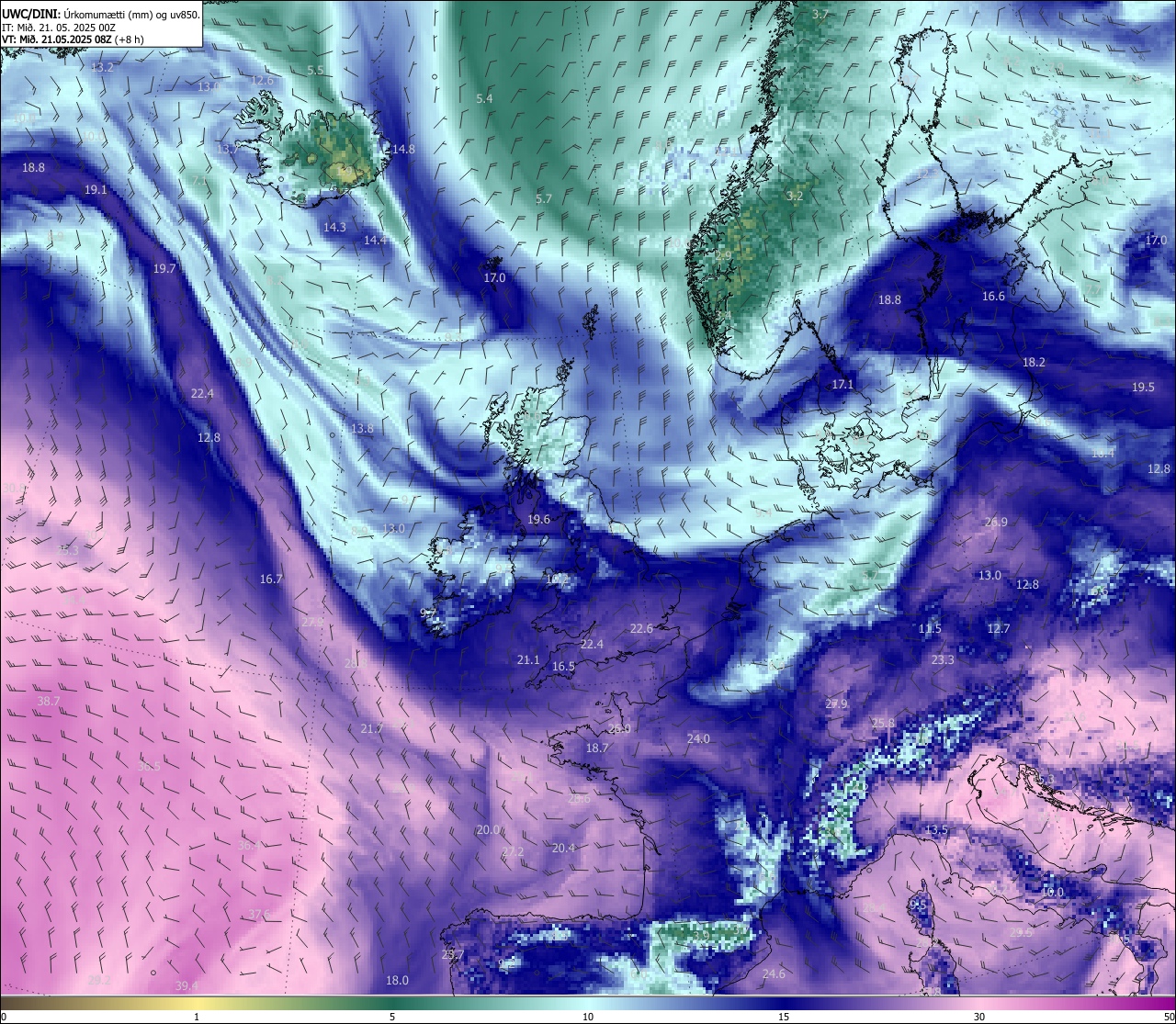Click the 36.4 map value
This screenshot has width=1176, height=1024.
[x=249, y=846]
